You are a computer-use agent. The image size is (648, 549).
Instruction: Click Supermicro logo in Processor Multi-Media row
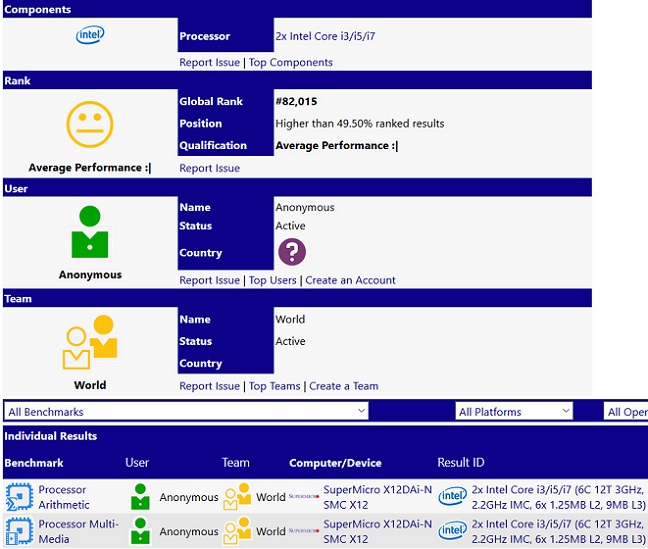pos(304,530)
